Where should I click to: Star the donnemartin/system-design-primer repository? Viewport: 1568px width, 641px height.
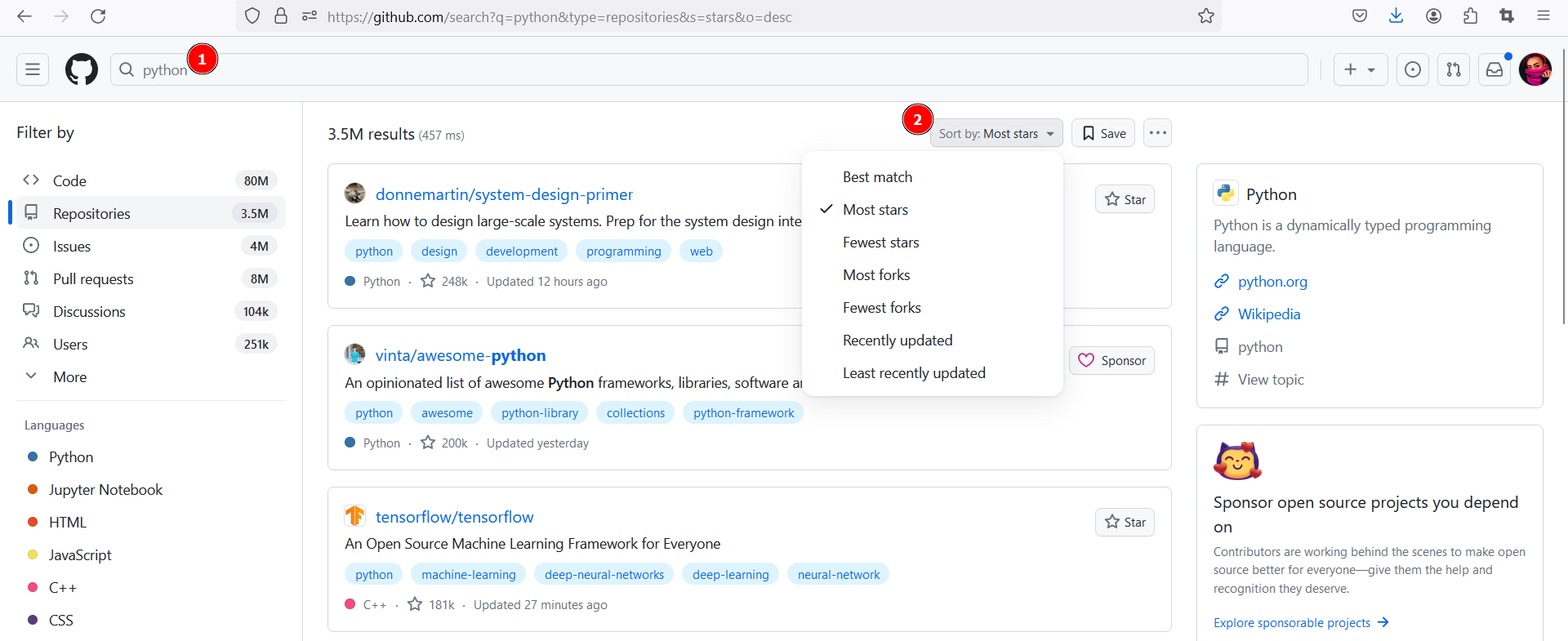tap(1125, 199)
